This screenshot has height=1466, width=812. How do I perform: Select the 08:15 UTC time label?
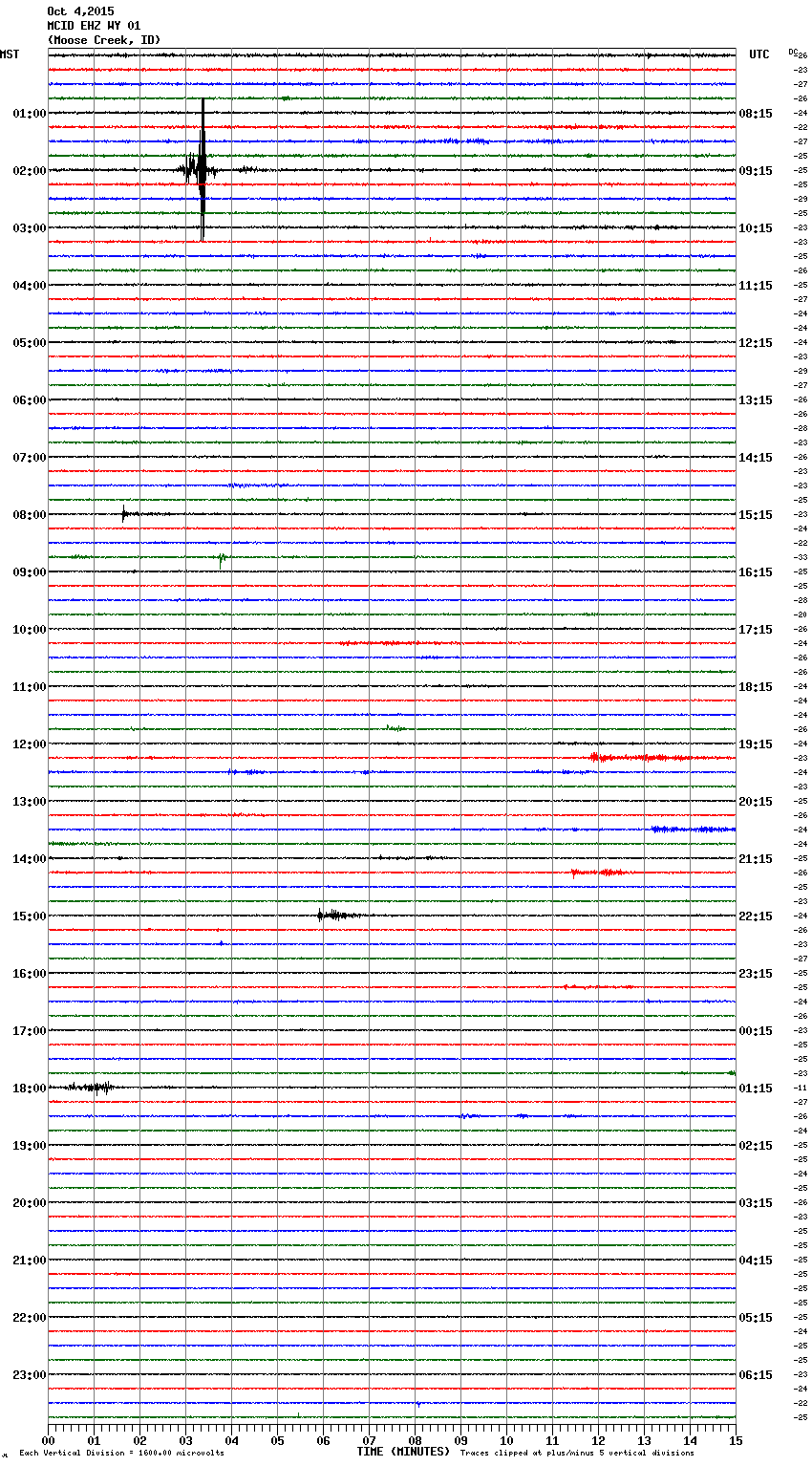(756, 114)
